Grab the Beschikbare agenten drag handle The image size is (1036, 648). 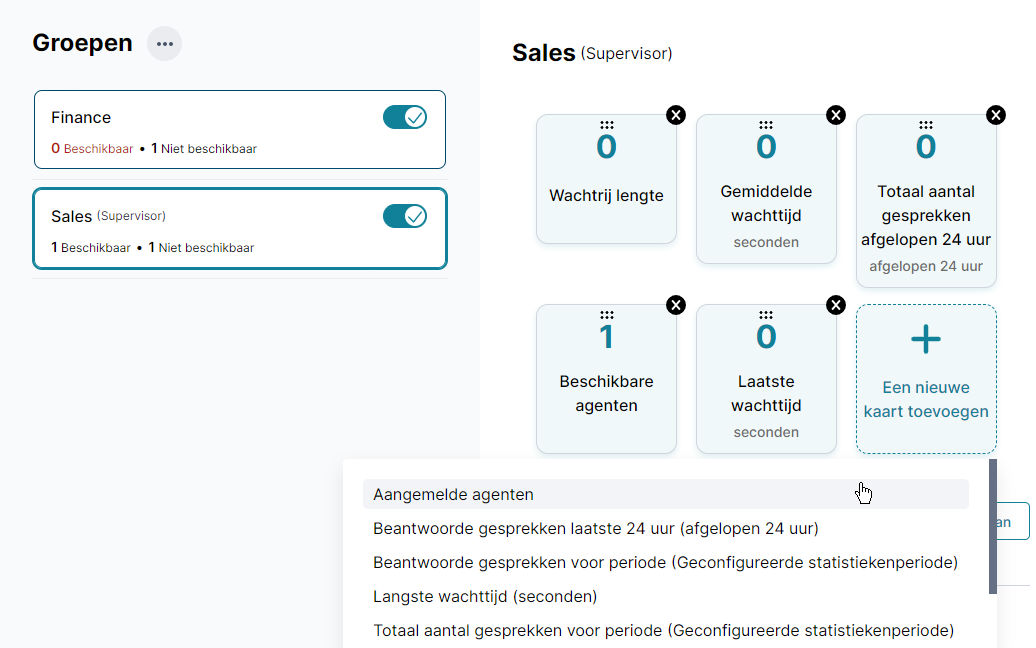(607, 315)
